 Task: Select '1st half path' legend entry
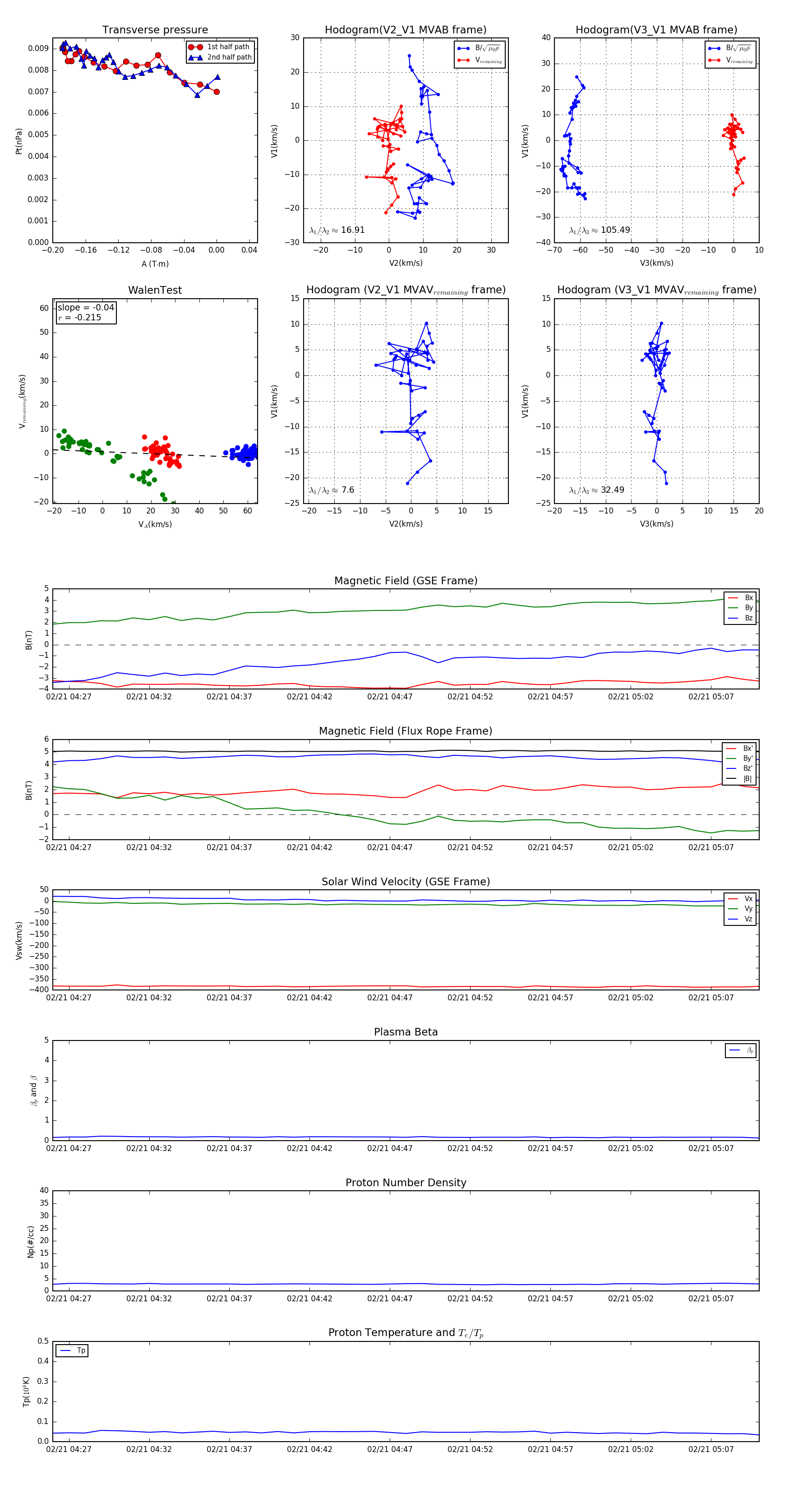tap(220, 47)
